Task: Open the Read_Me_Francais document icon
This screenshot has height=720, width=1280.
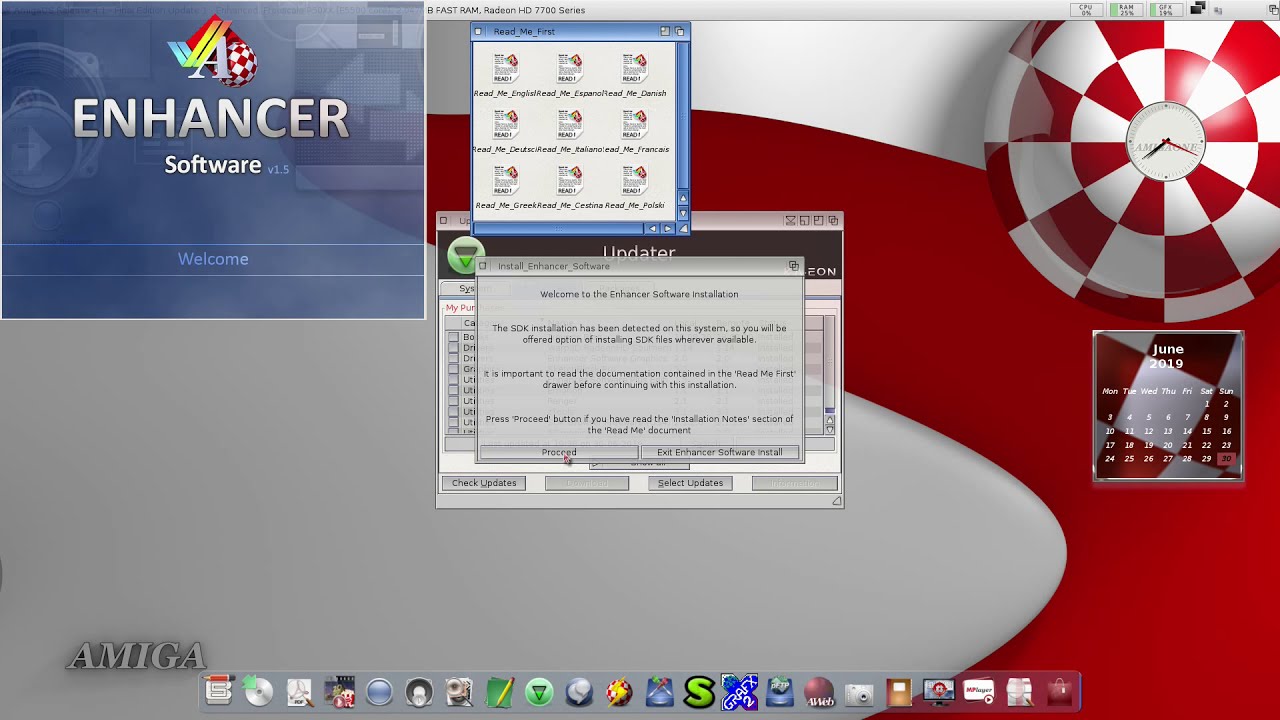Action: pos(634,125)
